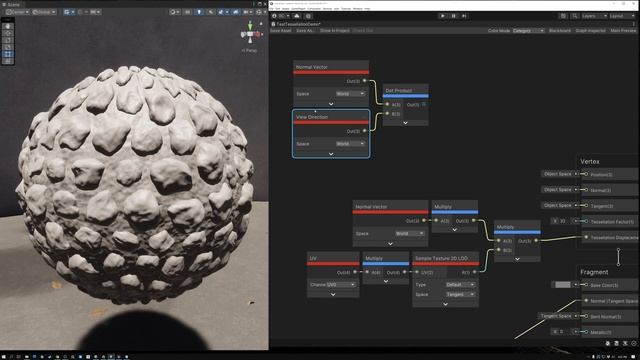Screen dimensions: 640x360
Task: Collapse the View Direction node chevron
Action: click(331, 154)
